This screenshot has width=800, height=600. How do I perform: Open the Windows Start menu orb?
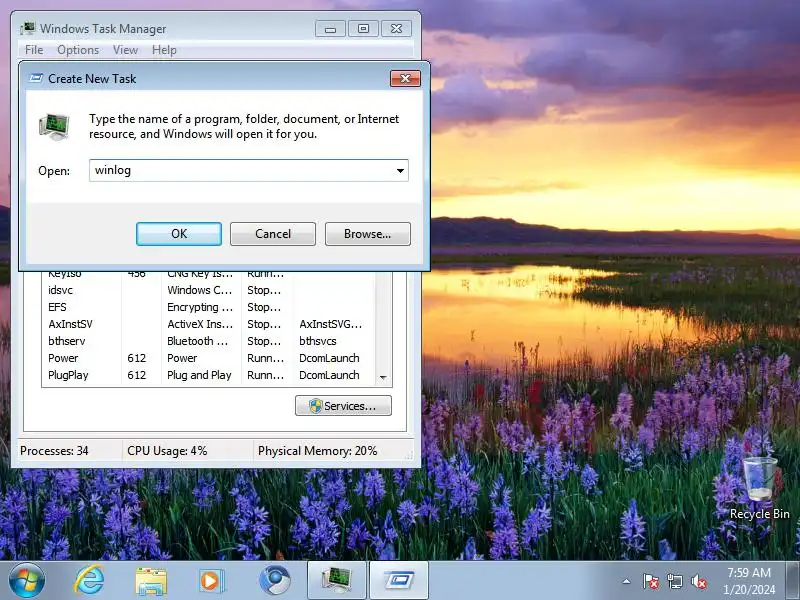tap(26, 581)
